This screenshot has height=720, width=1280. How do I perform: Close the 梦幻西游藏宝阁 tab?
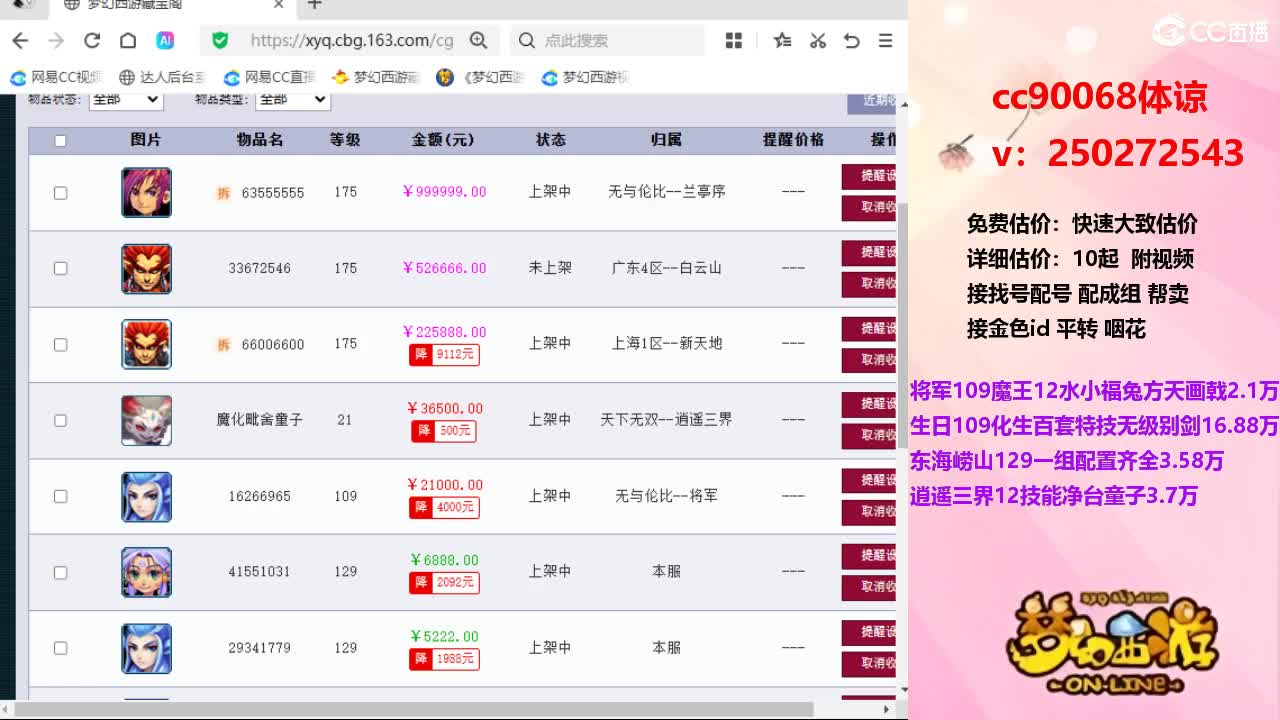[279, 5]
